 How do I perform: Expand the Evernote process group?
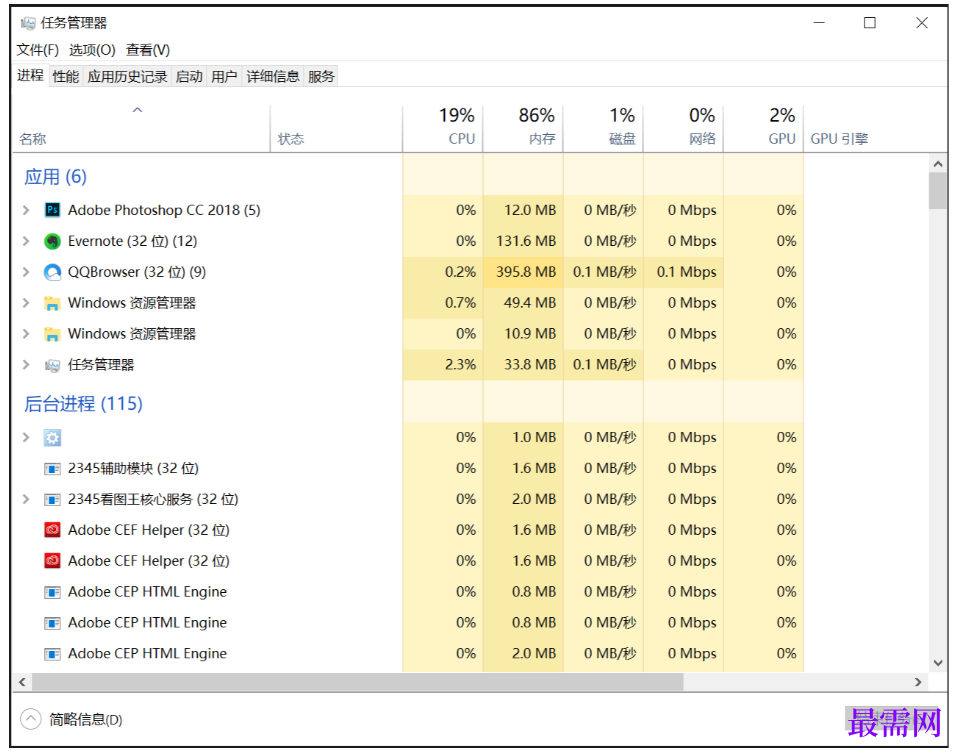click(26, 241)
